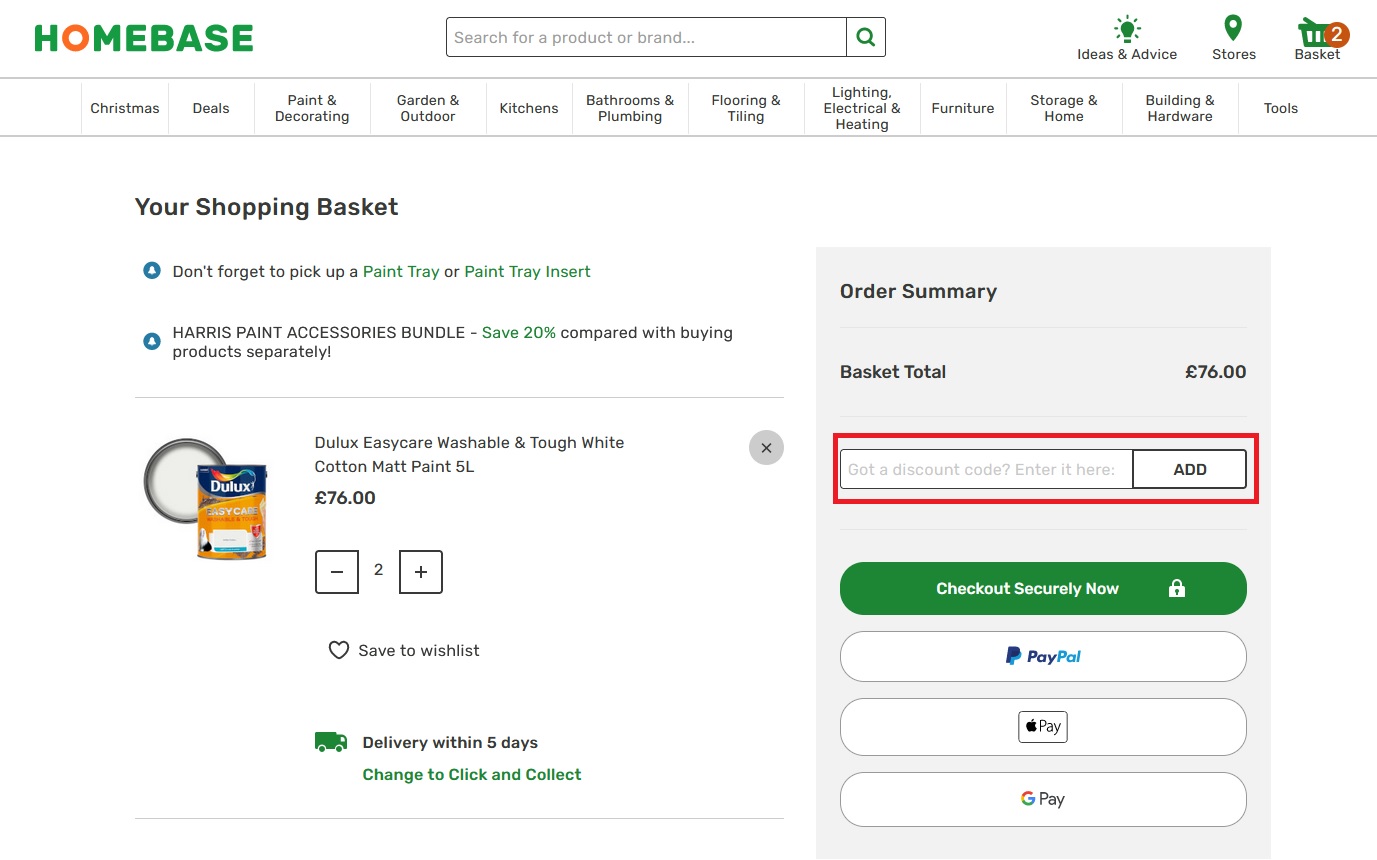Open Storage & Home menu
Screen dimensions: 1377x860
point(1064,108)
